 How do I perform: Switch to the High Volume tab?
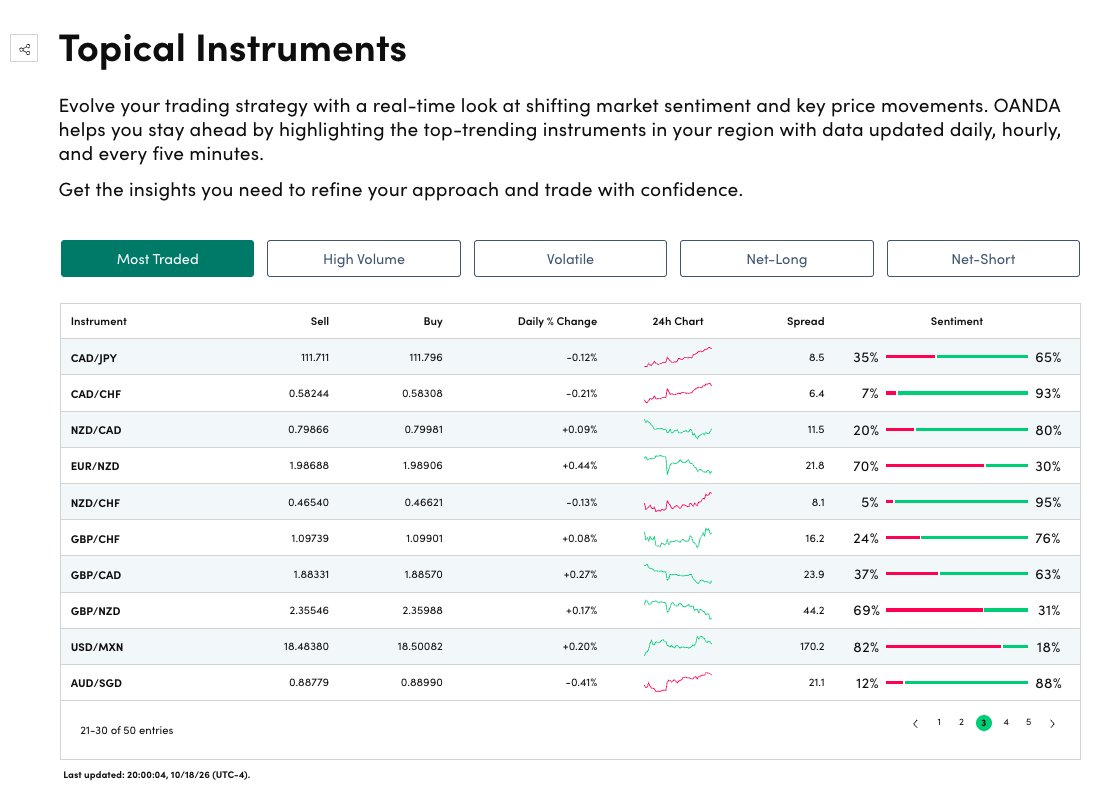click(x=363, y=259)
